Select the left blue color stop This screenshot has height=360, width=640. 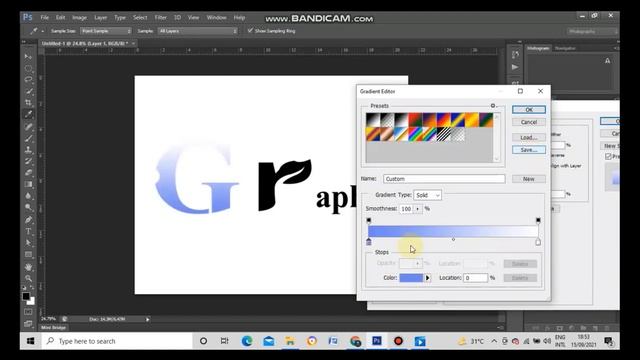pos(369,242)
